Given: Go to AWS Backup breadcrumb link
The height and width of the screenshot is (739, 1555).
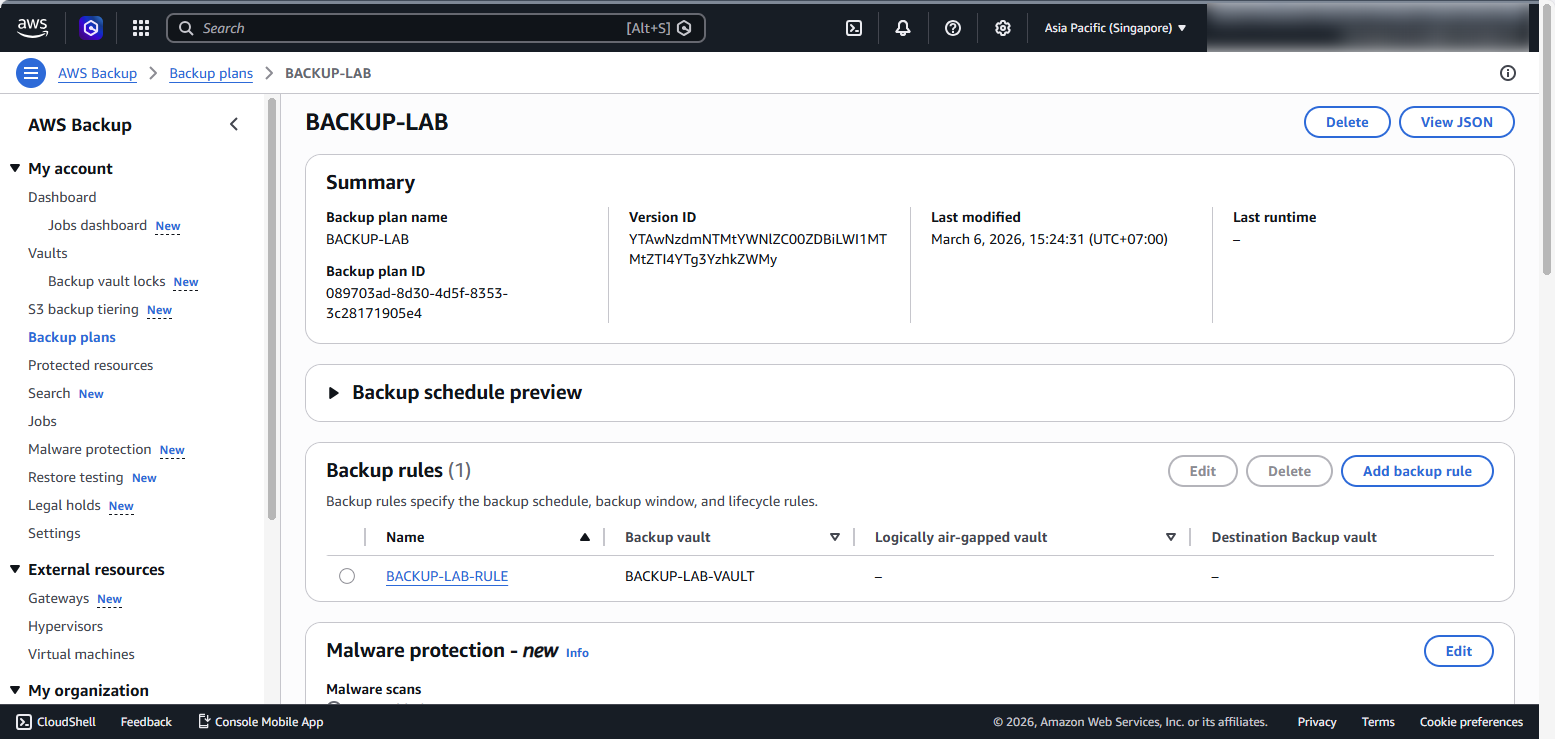Looking at the screenshot, I should click(97, 73).
